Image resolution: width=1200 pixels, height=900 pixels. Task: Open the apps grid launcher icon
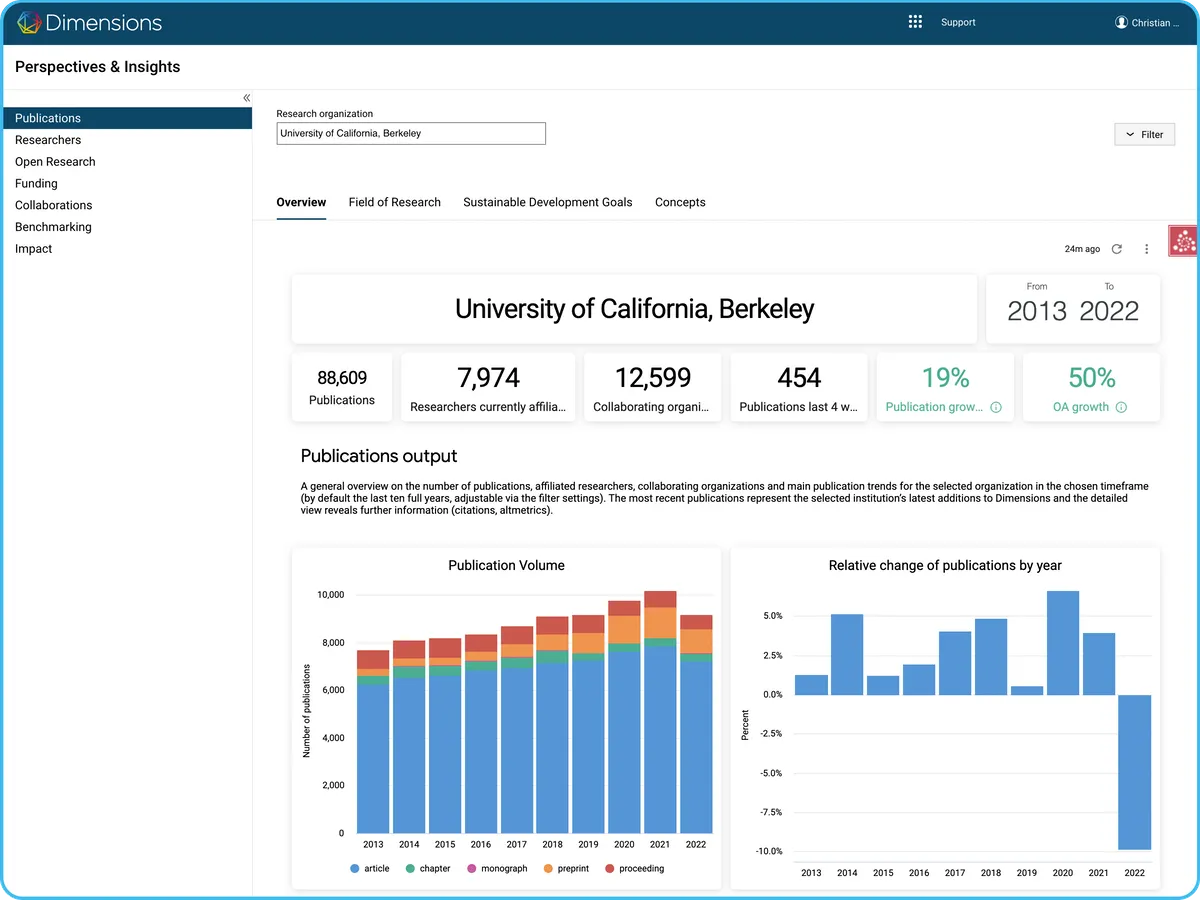click(x=914, y=22)
